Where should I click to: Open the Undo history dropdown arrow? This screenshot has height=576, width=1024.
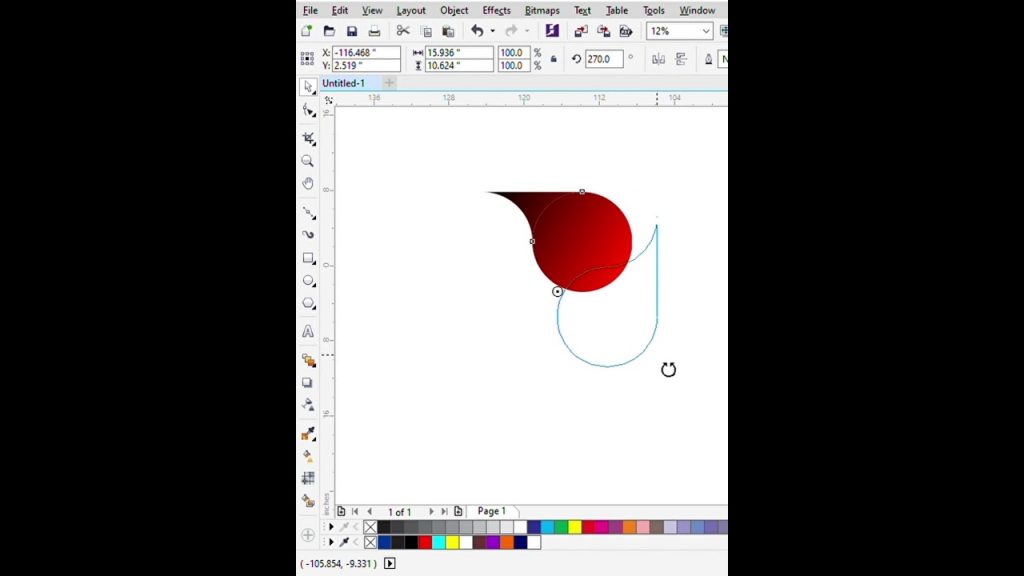point(491,31)
